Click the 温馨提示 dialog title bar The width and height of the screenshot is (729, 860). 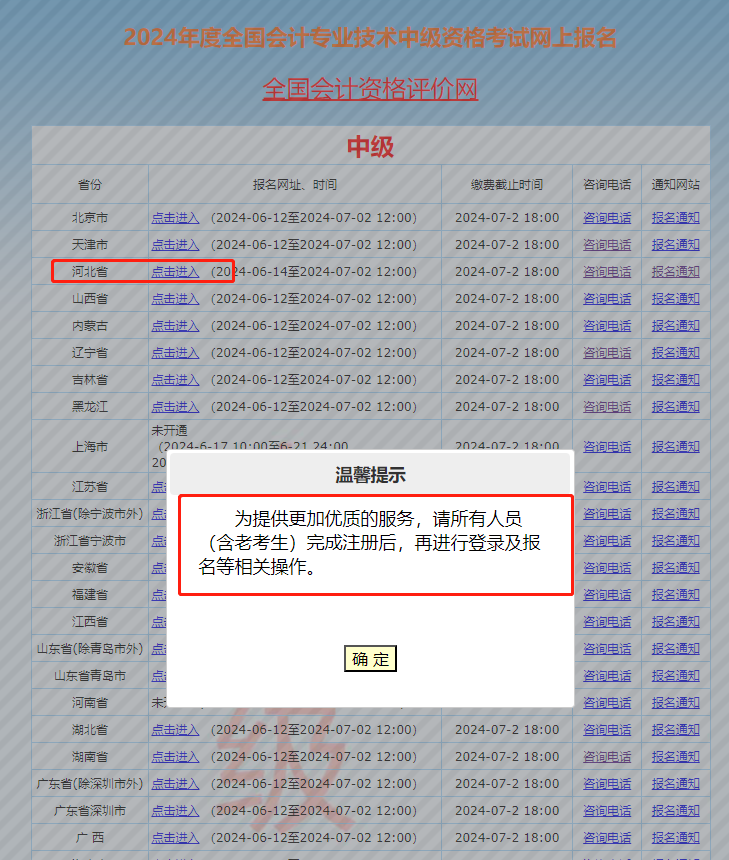[370, 475]
